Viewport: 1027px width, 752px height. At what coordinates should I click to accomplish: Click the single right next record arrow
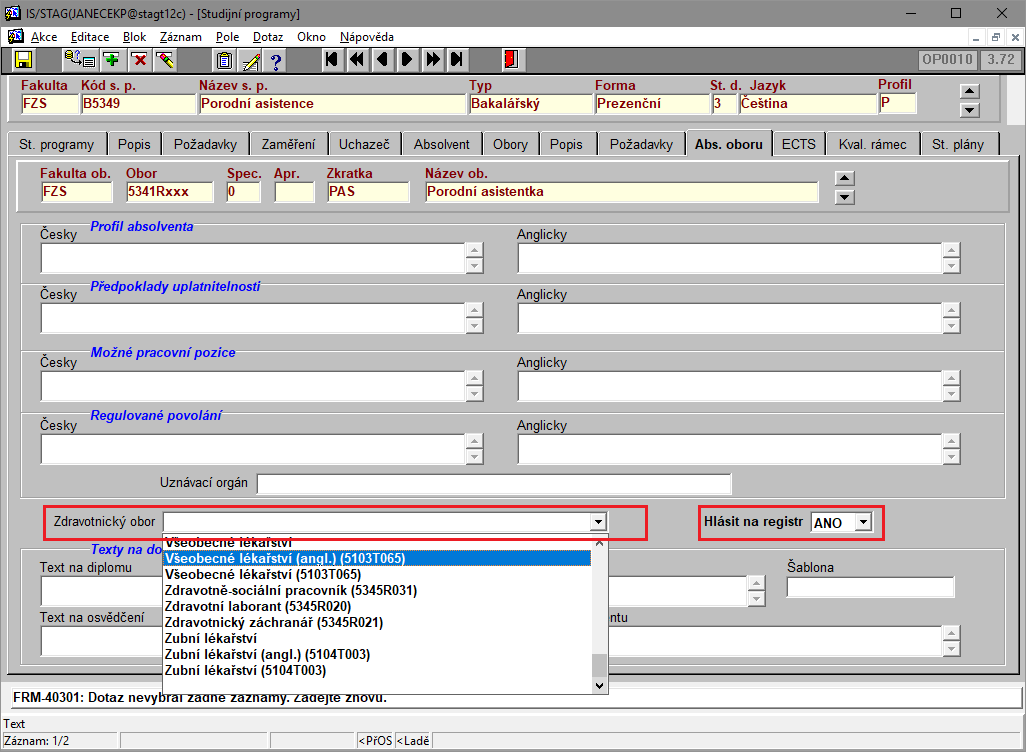[407, 60]
